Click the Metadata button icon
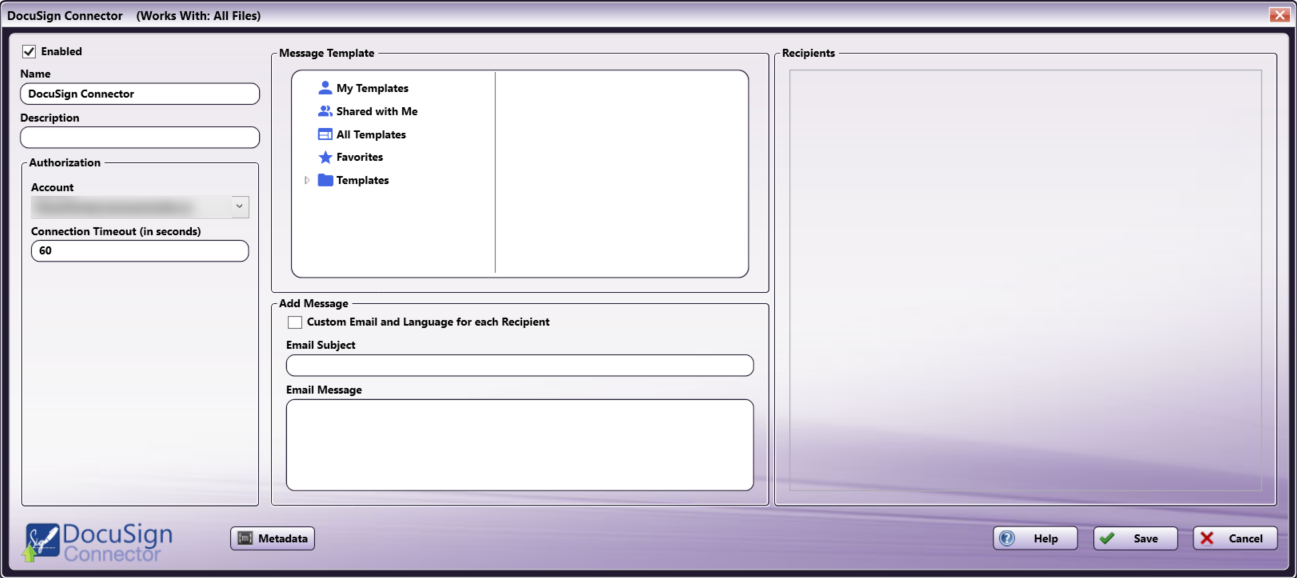This screenshot has height=578, width=1297. 243,538
